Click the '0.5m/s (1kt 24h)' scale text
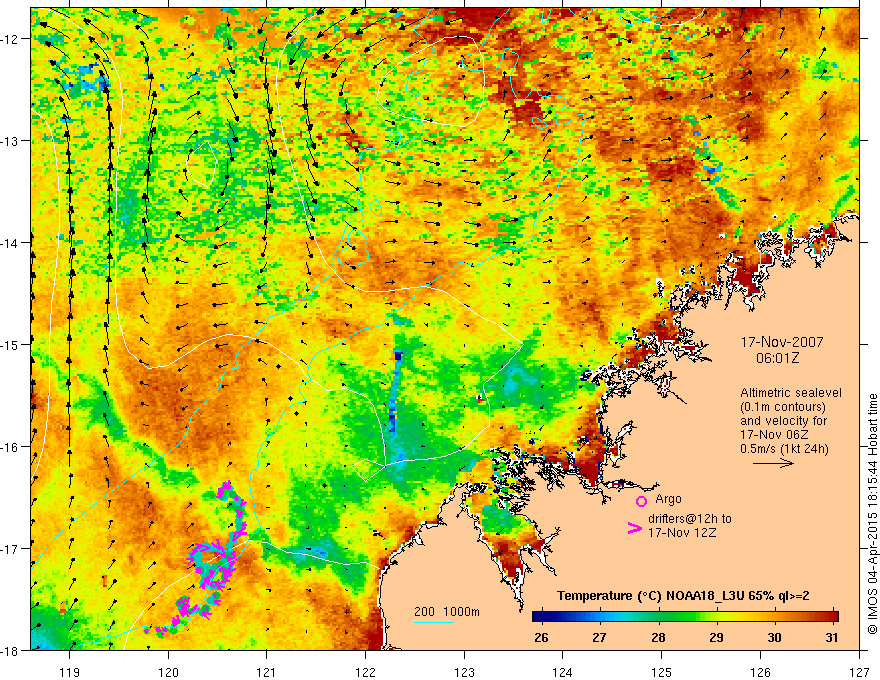The width and height of the screenshot is (880, 680). coord(784,449)
